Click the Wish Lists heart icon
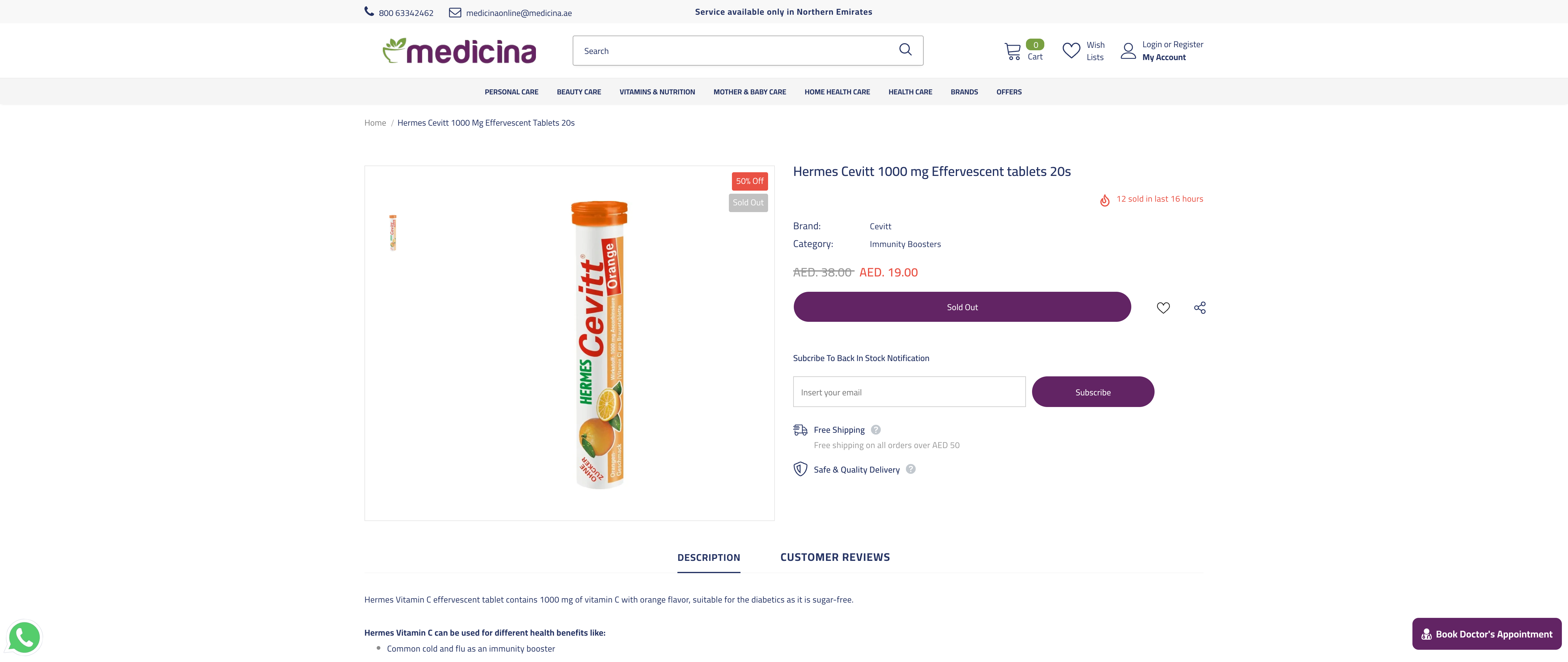 click(x=1071, y=51)
